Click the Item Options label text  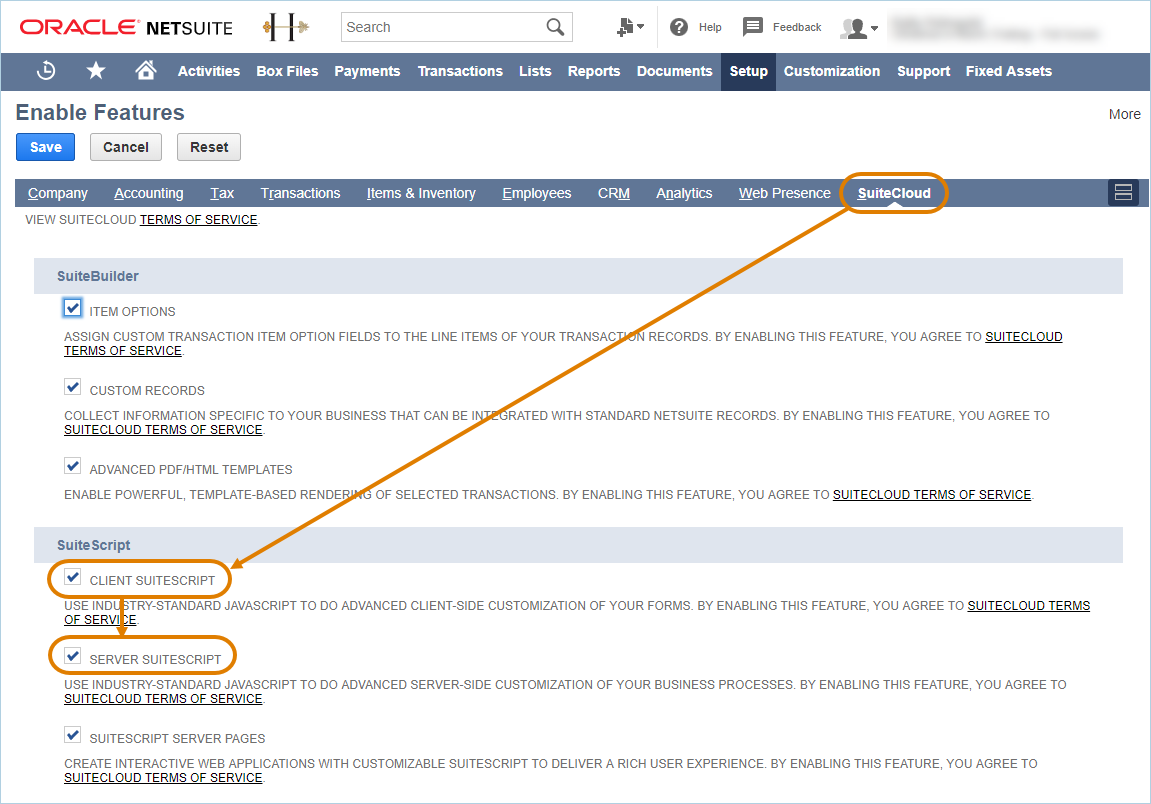coord(132,311)
